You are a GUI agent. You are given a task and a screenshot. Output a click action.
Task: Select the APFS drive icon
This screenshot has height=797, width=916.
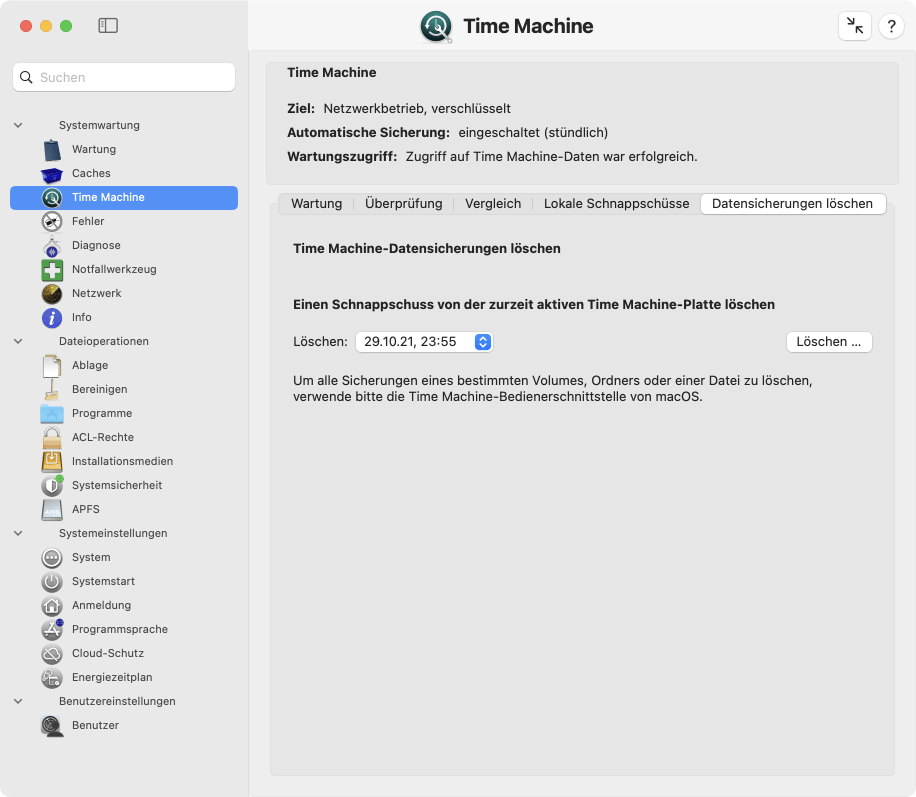tap(52, 510)
